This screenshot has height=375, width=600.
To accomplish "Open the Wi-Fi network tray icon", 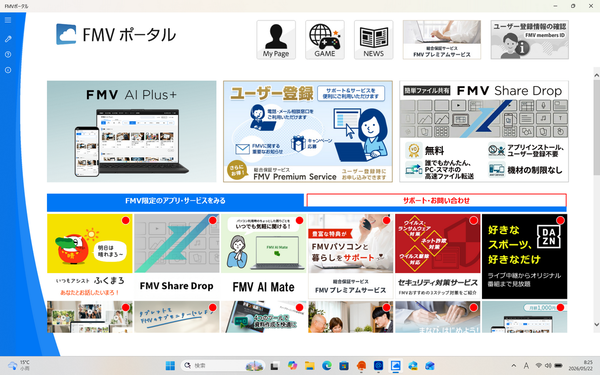I will click(539, 366).
